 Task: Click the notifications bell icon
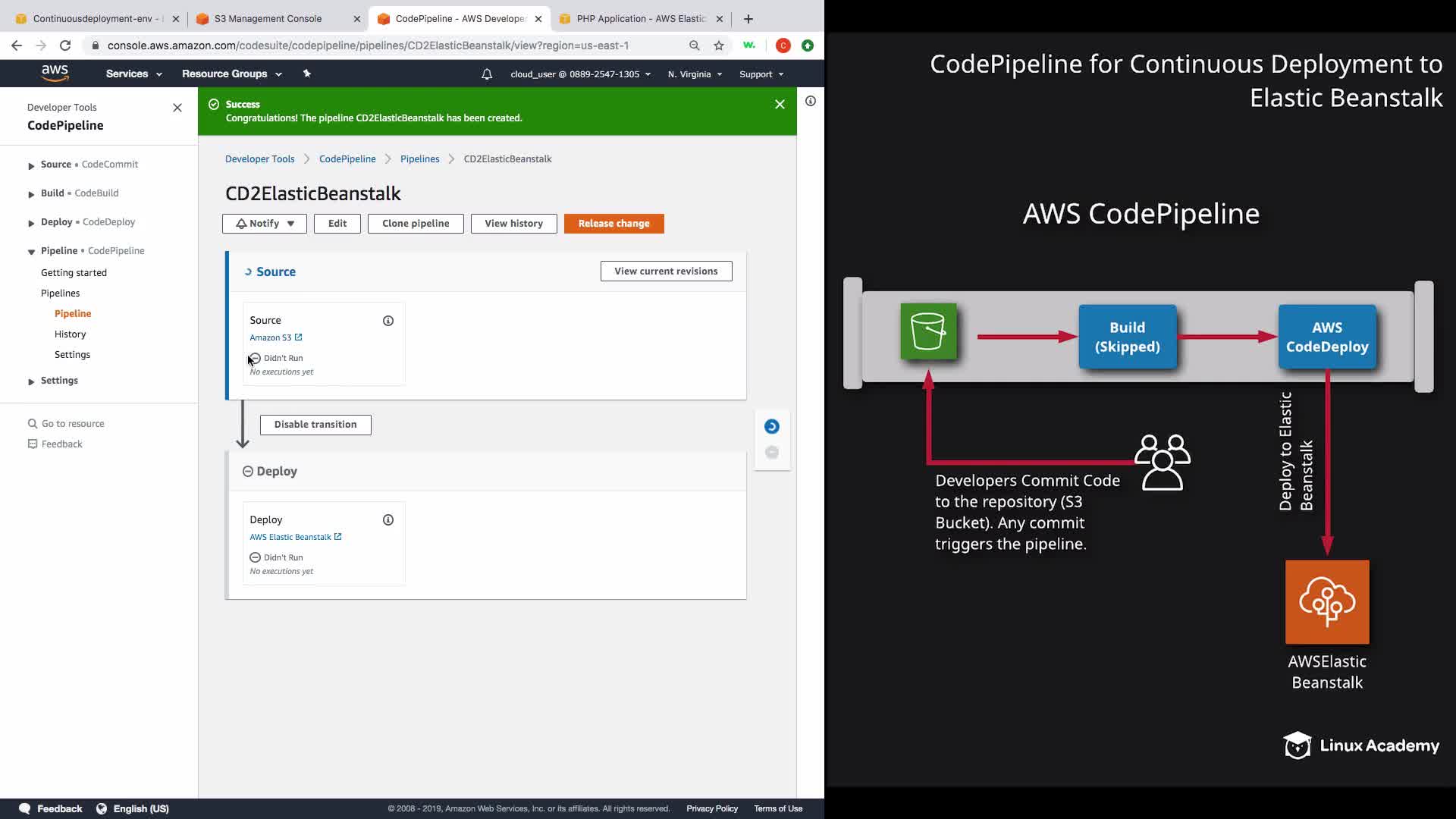[487, 74]
